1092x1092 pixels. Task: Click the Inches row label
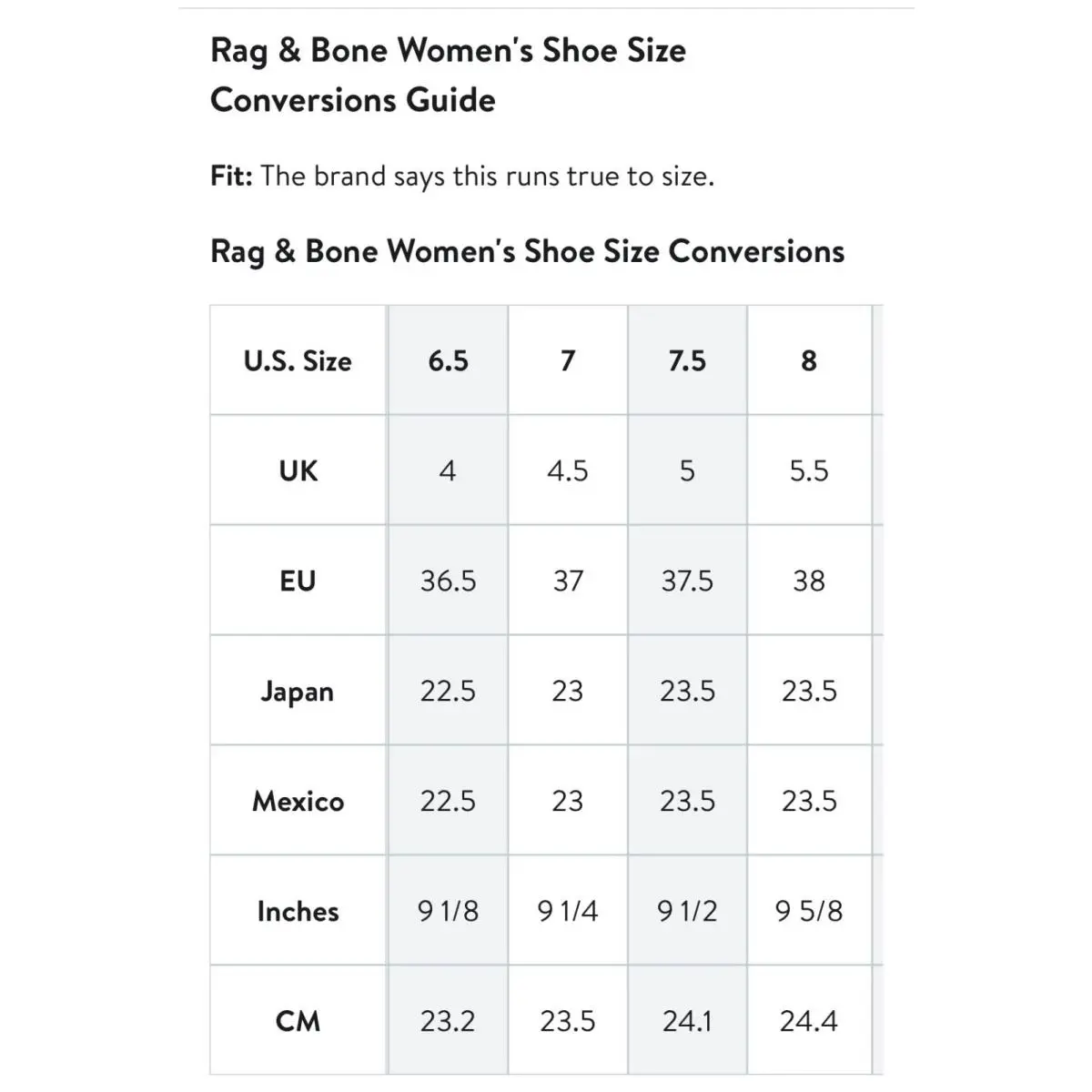coord(298,911)
